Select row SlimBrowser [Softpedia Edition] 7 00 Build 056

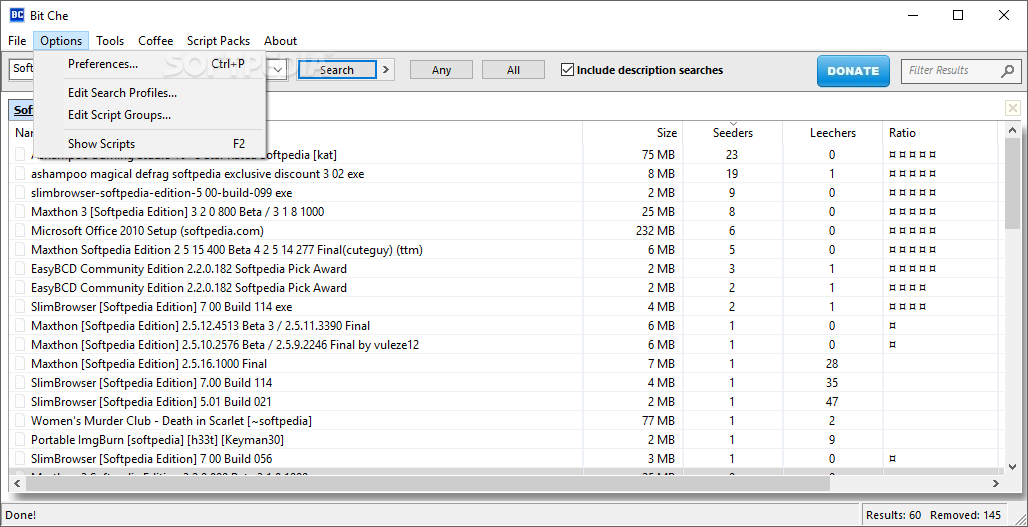click(507, 459)
